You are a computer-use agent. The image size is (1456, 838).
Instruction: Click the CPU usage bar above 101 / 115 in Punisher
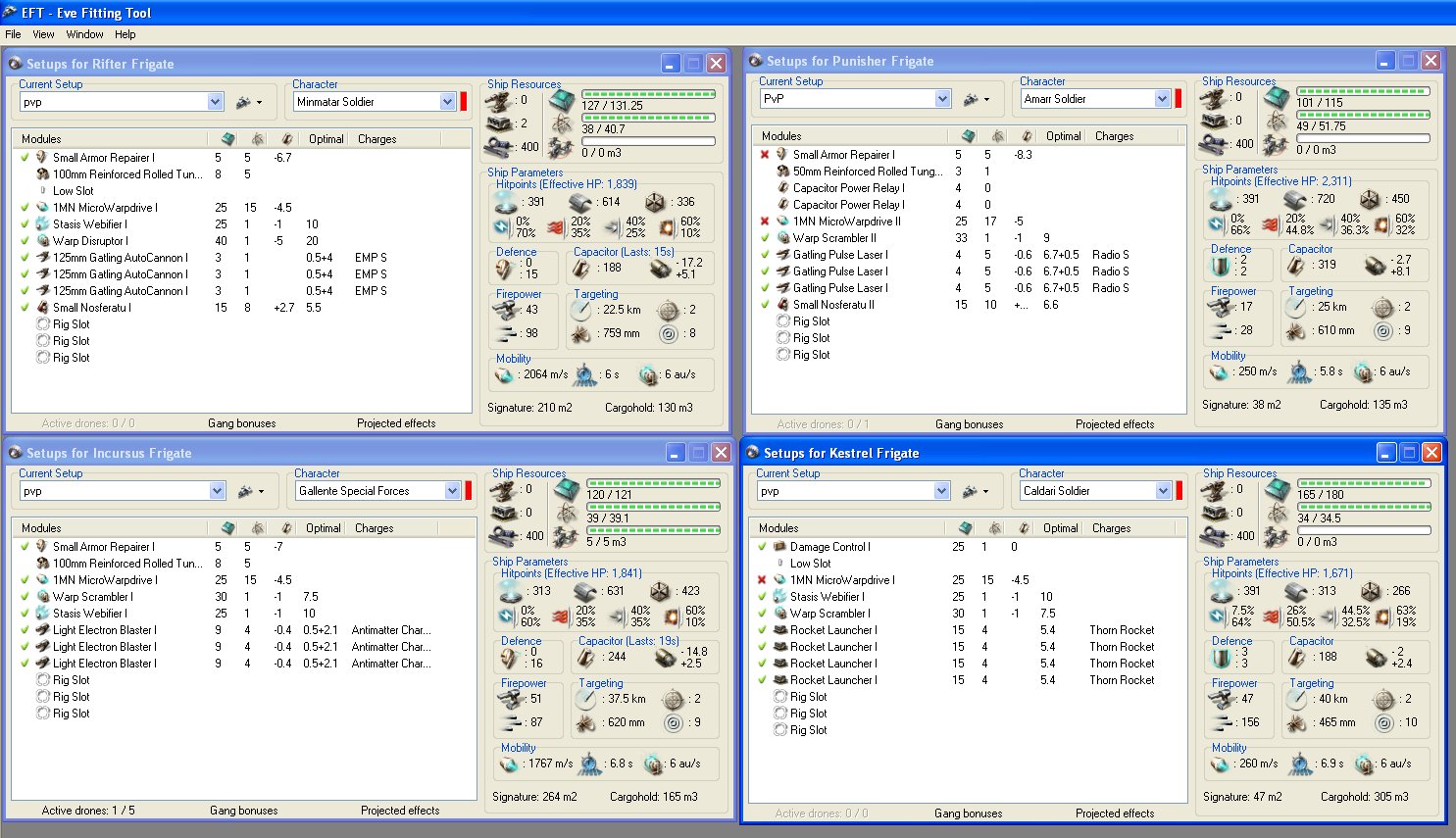[1363, 91]
